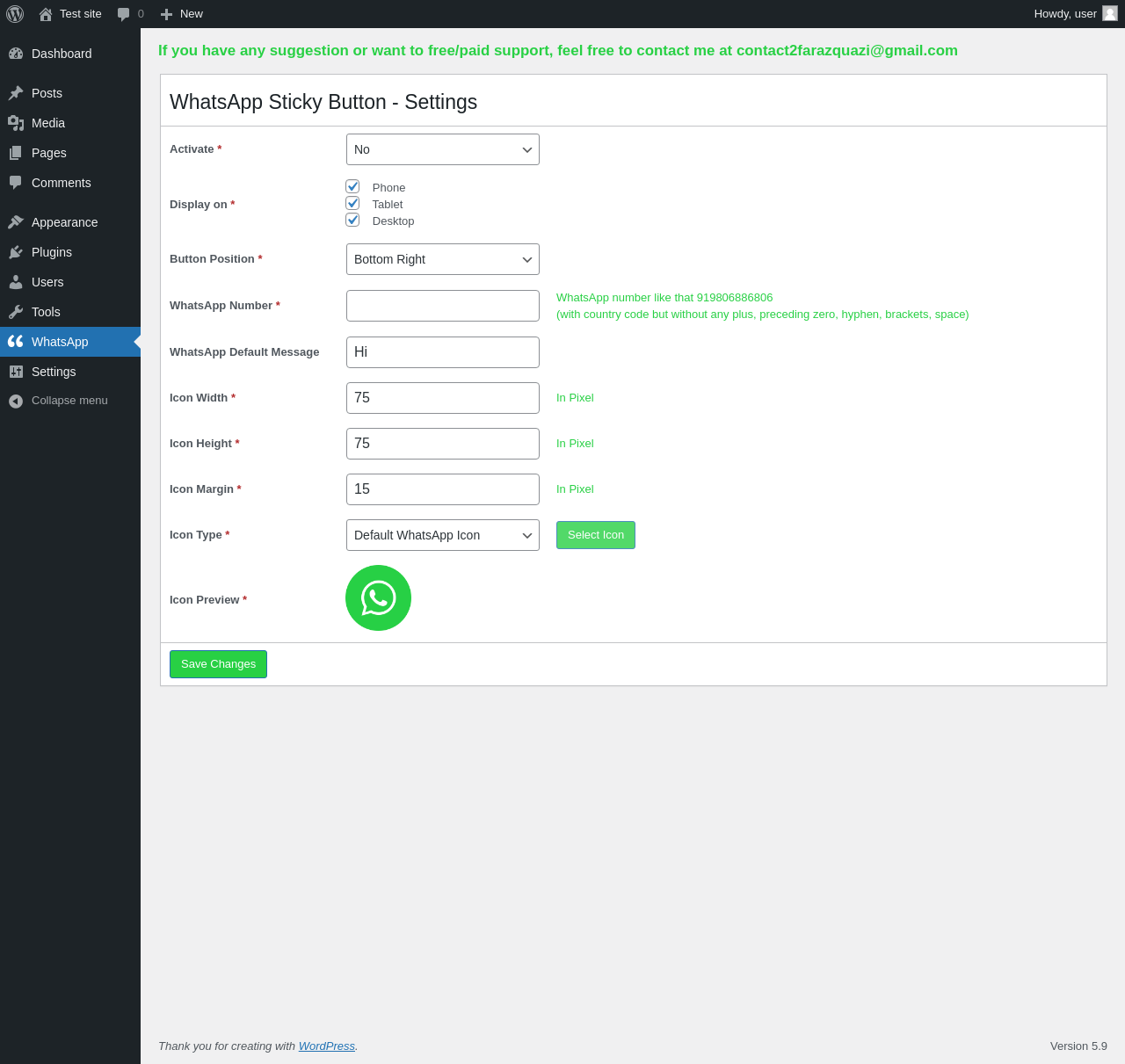Go to Pages menu label
The height and width of the screenshot is (1064, 1125).
(49, 153)
